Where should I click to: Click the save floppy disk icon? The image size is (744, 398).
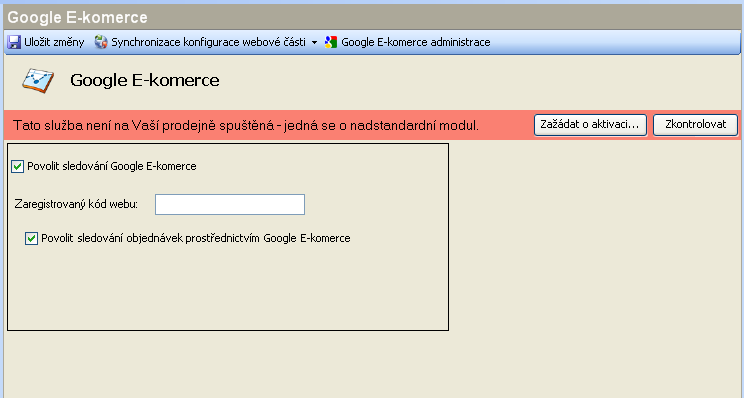coord(14,42)
